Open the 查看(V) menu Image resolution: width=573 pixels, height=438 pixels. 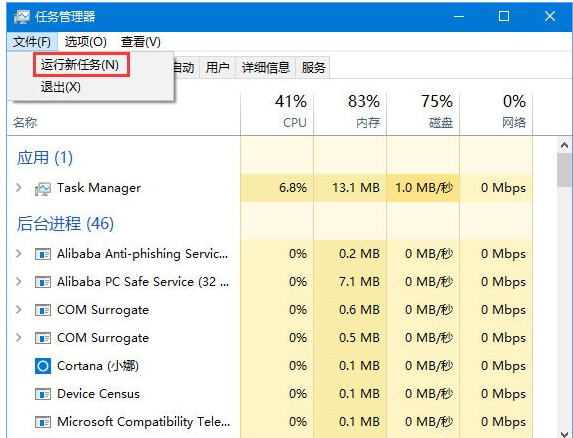141,42
